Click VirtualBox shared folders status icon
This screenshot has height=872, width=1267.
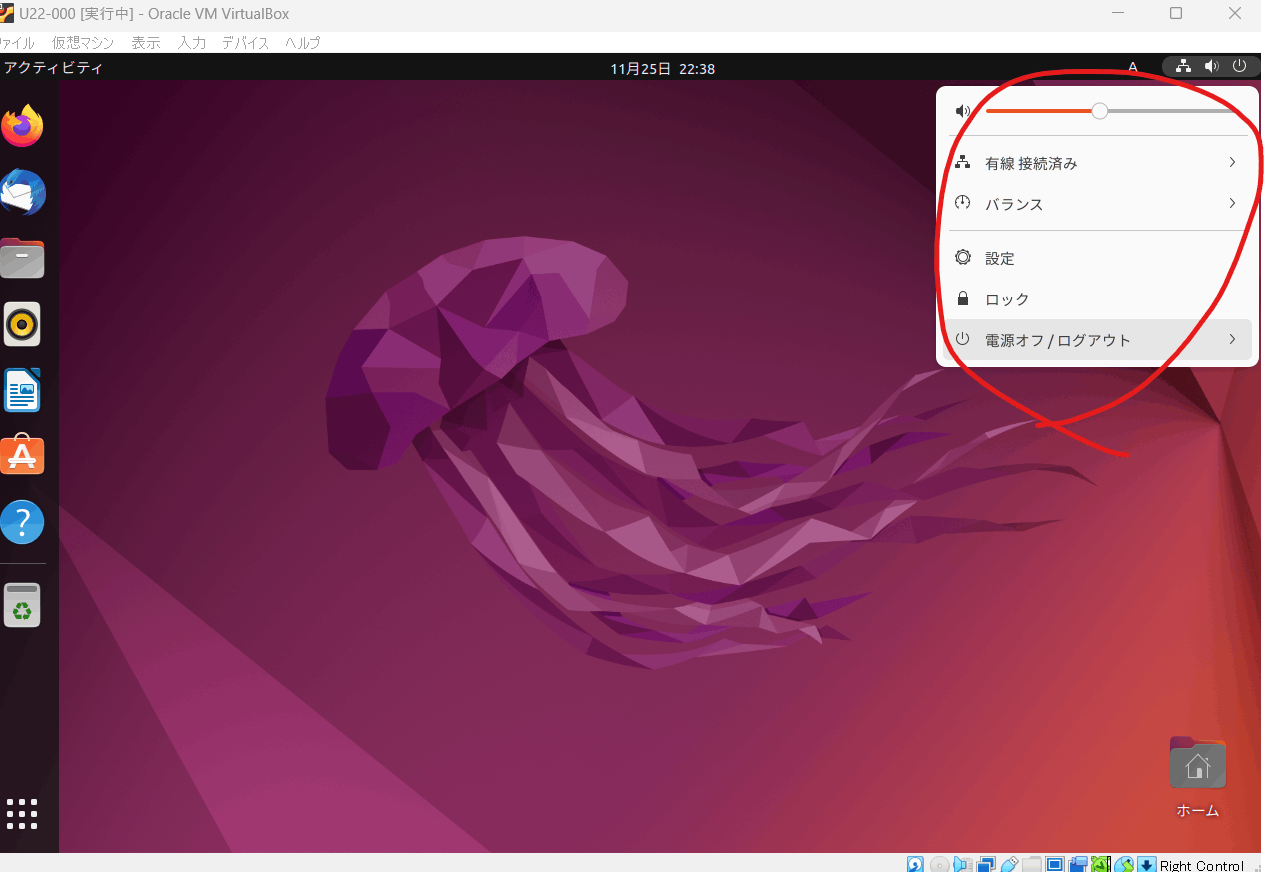click(x=1033, y=864)
